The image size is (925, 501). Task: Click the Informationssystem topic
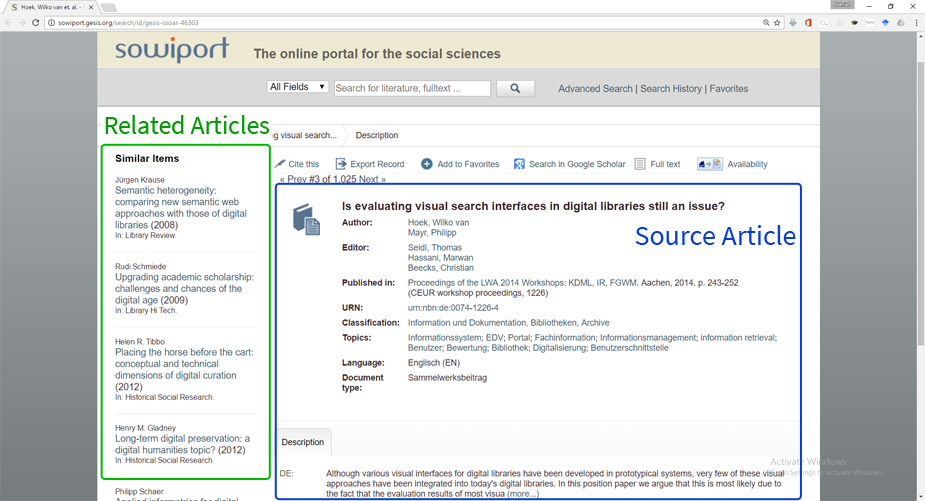click(445, 338)
